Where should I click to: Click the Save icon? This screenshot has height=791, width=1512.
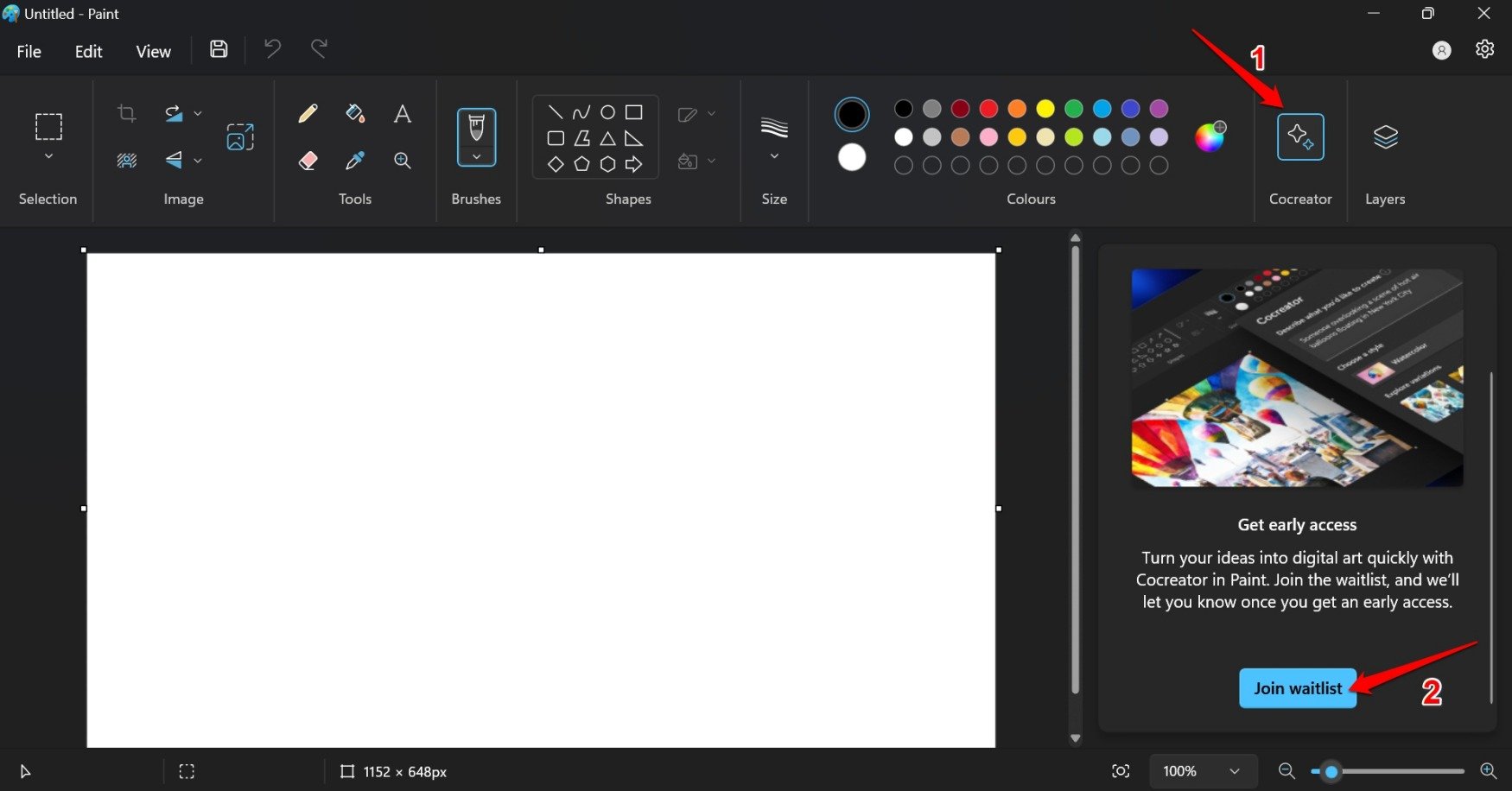coord(218,49)
